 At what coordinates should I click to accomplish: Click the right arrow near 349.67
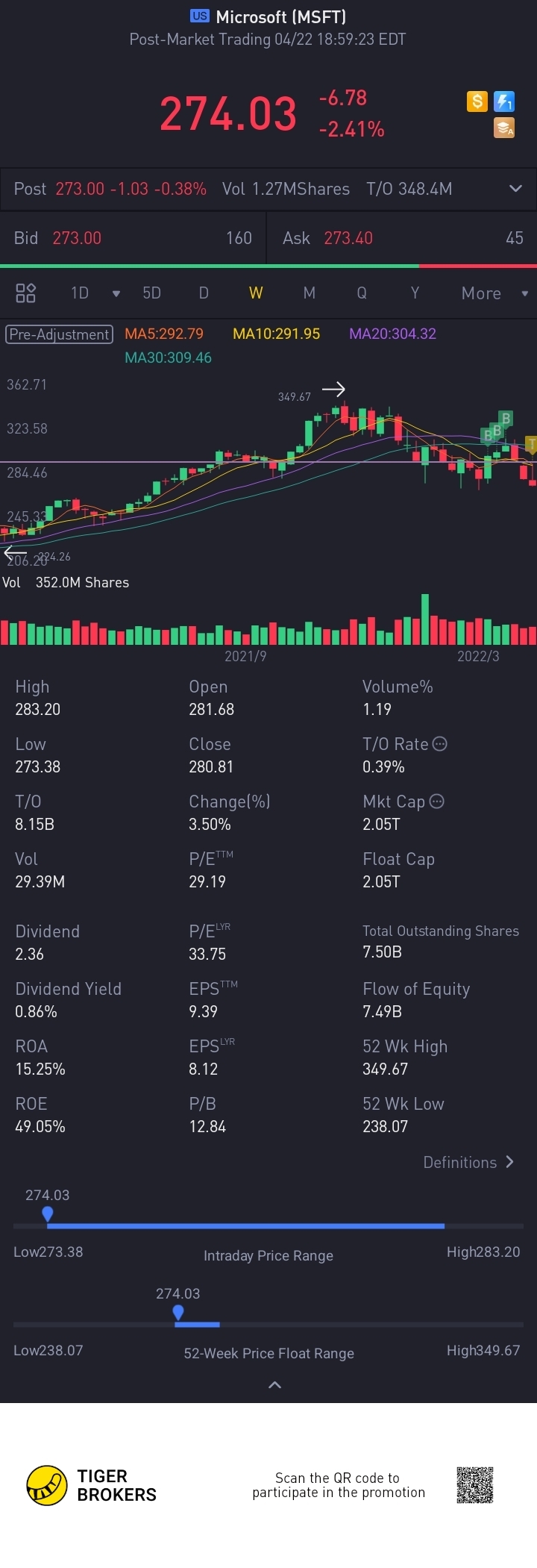[x=333, y=389]
